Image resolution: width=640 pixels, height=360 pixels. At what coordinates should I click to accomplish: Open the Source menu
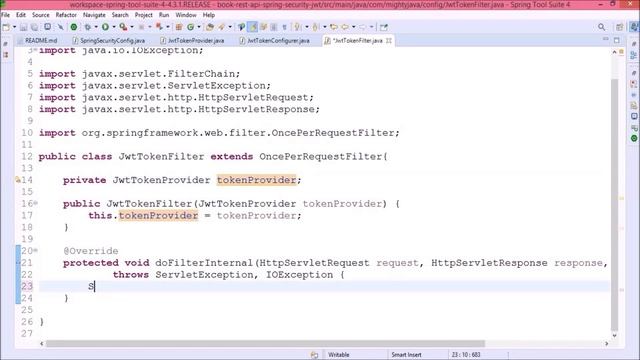click(x=40, y=15)
